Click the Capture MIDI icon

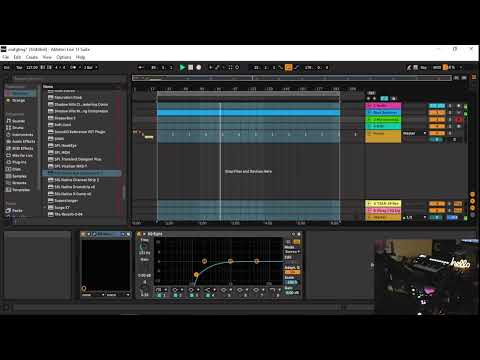[x=230, y=67]
